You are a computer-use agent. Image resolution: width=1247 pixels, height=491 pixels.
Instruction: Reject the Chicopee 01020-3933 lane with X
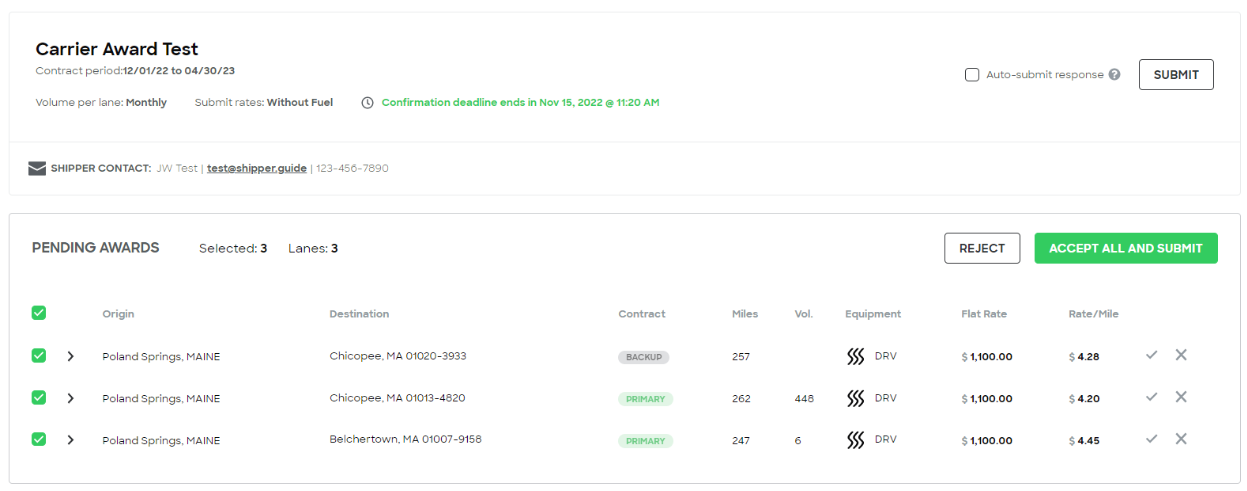click(1181, 355)
